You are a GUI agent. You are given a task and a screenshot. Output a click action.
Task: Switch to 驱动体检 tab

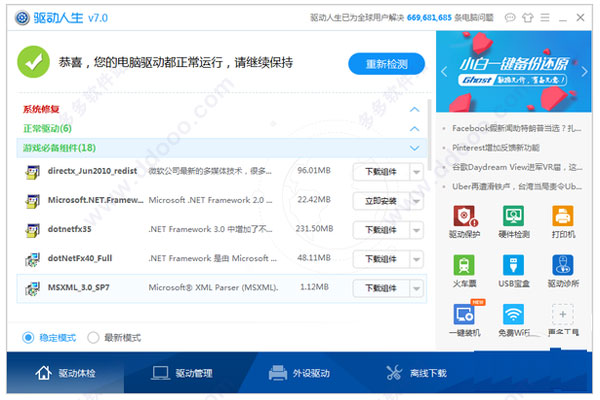coord(65,372)
